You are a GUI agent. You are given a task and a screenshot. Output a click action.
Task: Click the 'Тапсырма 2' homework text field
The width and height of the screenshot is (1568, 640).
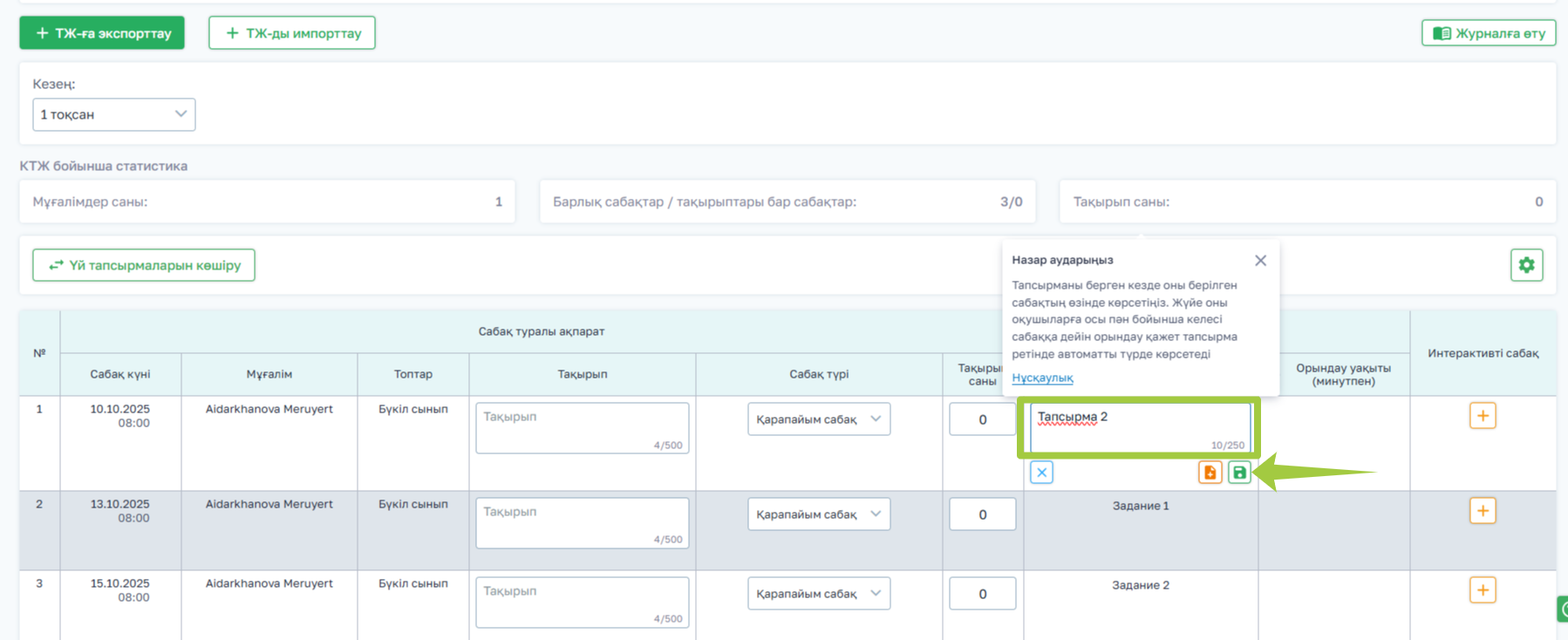click(1139, 427)
